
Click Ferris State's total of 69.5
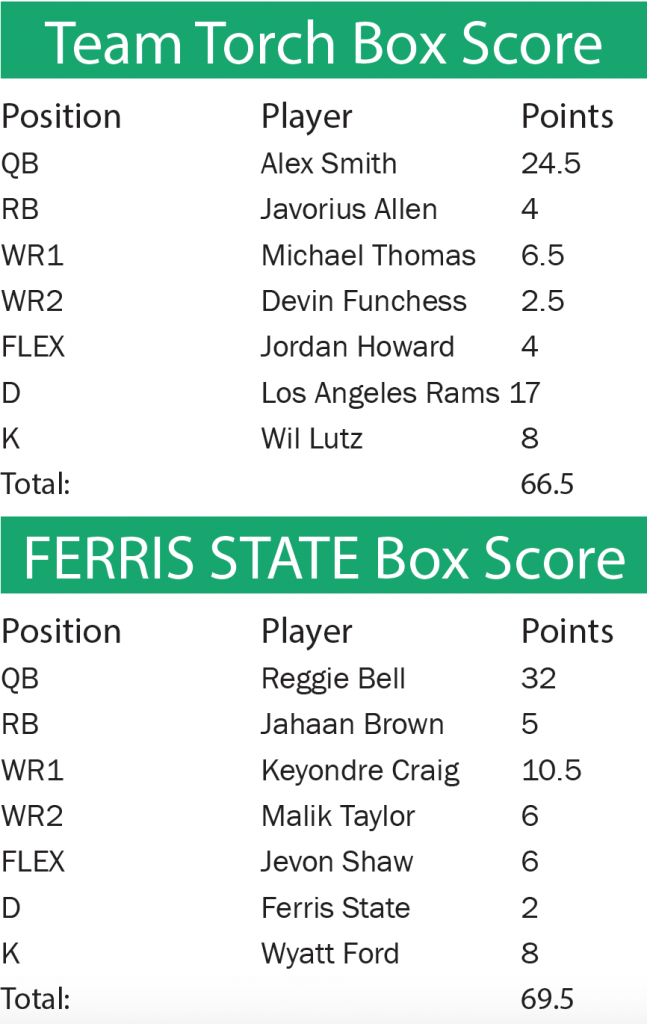(x=547, y=999)
